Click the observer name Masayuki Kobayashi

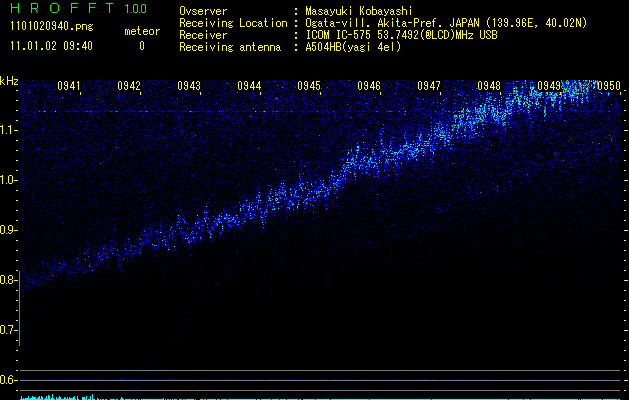[359, 11]
